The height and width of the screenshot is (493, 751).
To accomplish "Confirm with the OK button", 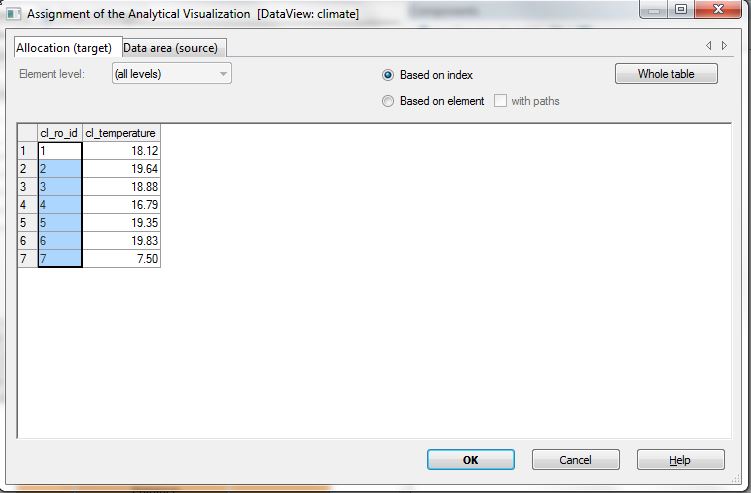I will point(470,460).
